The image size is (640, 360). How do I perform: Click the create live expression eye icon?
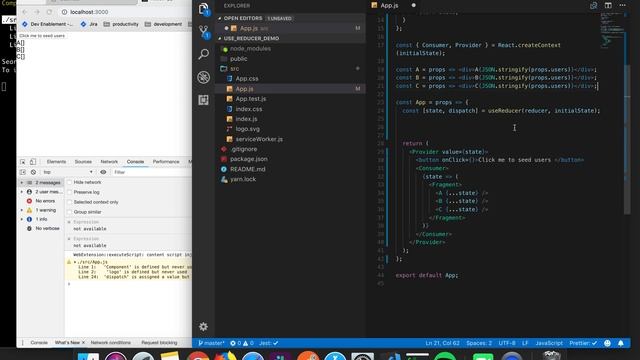coord(103,172)
